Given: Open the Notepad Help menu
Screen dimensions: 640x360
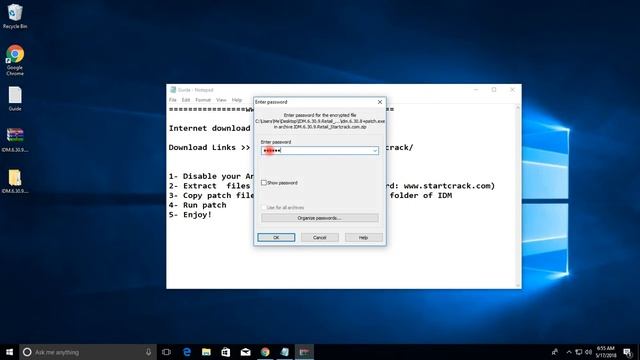Looking at the screenshot, I should [237, 100].
